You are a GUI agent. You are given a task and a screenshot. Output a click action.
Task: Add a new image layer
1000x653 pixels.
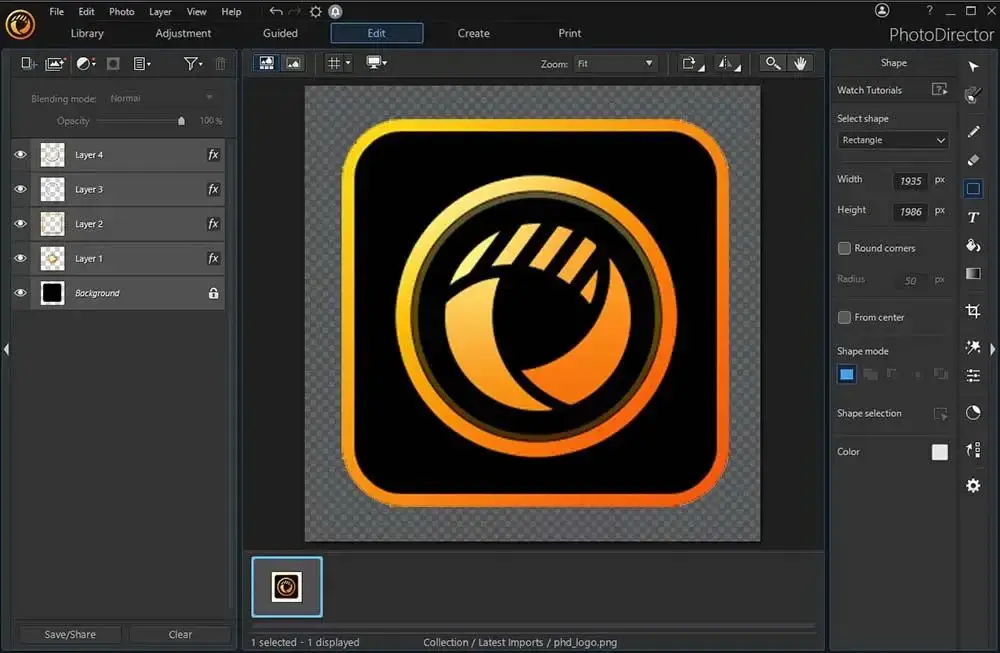[x=55, y=63]
